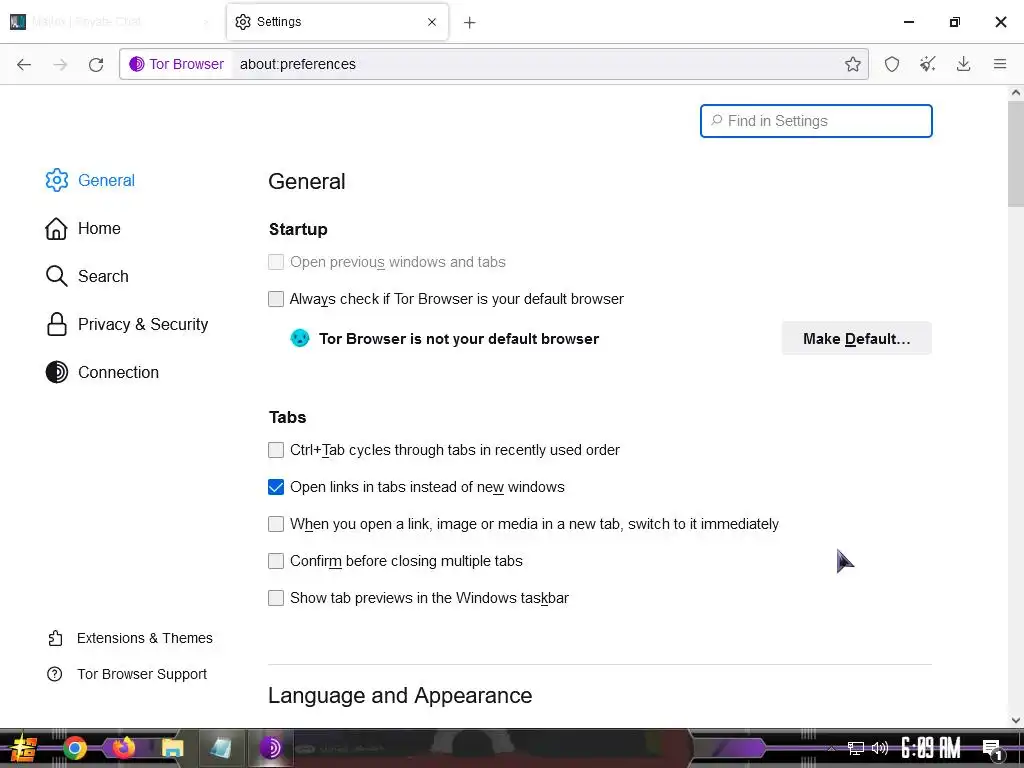Screen dimensions: 1024x768
Task: Show hidden system tray icons chevron
Action: pyautogui.click(x=831, y=748)
